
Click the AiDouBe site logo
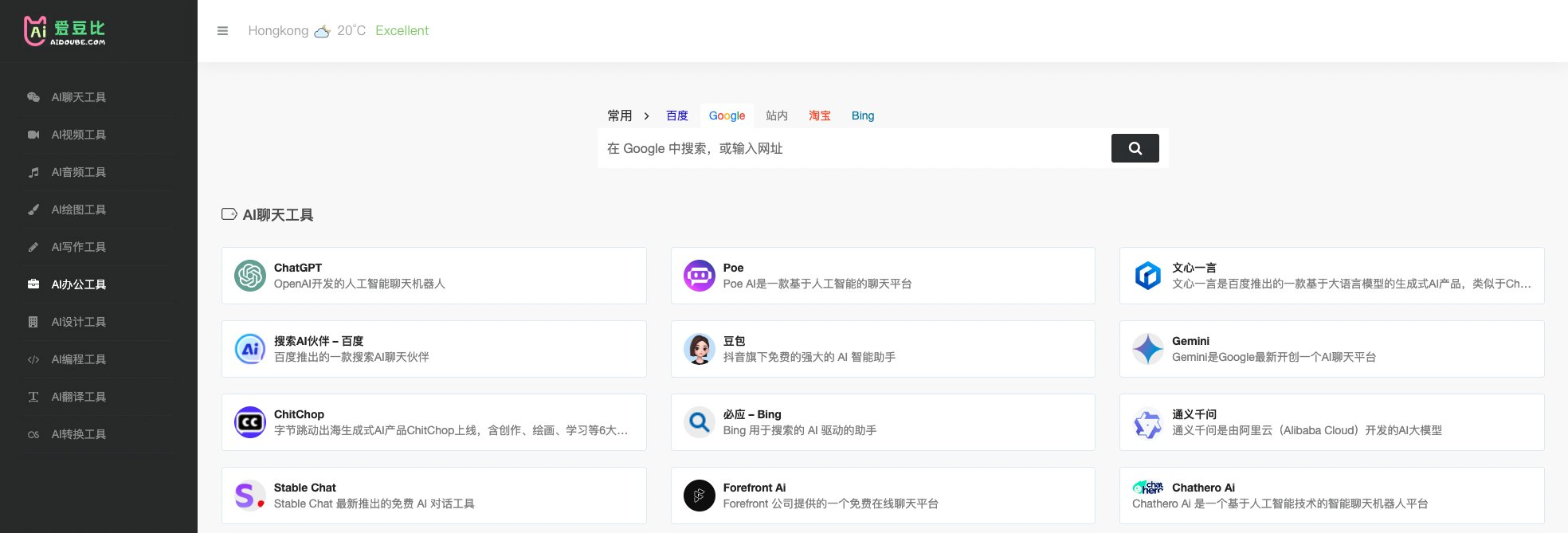click(x=65, y=31)
